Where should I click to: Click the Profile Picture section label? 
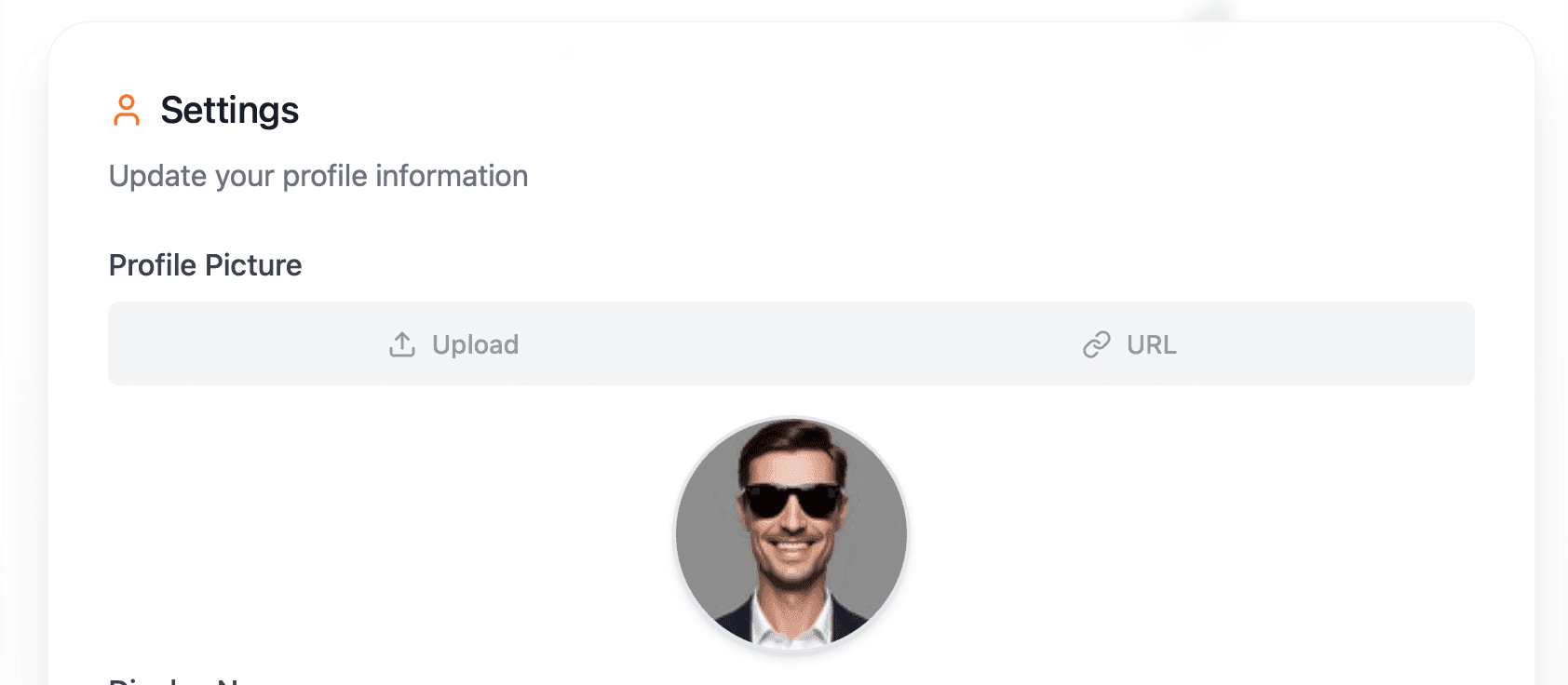tap(205, 265)
